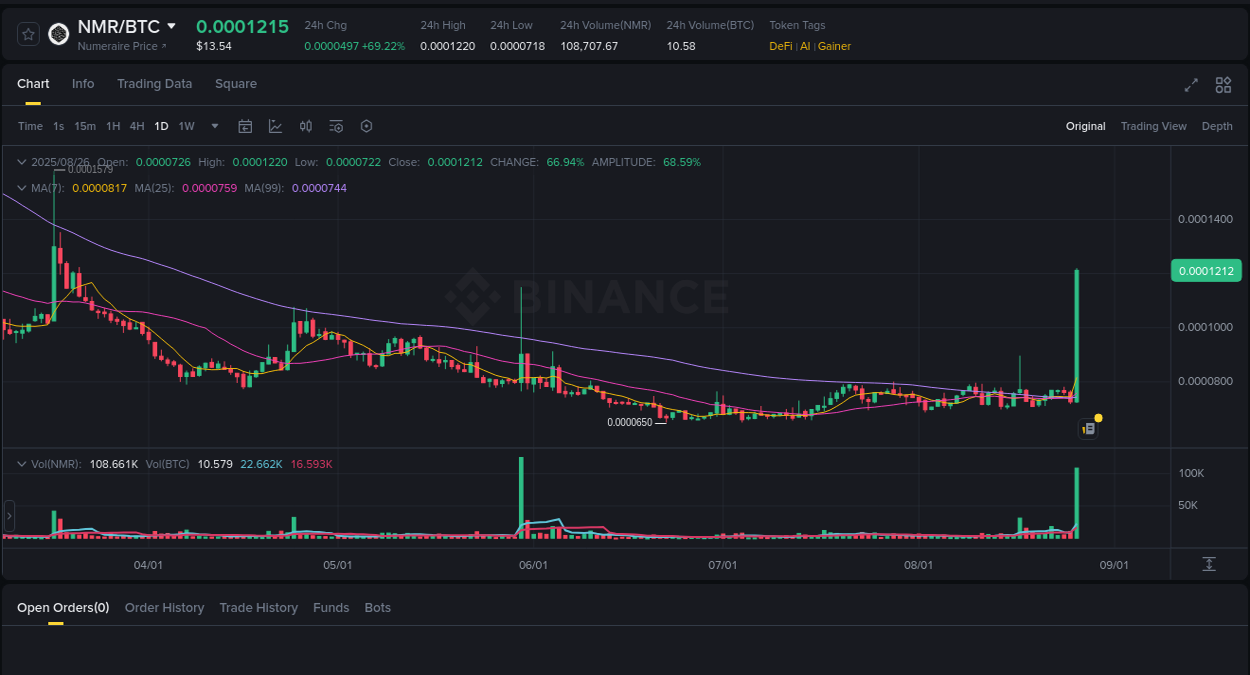Open the technical indicators icon
Image resolution: width=1250 pixels, height=675 pixels.
point(336,126)
